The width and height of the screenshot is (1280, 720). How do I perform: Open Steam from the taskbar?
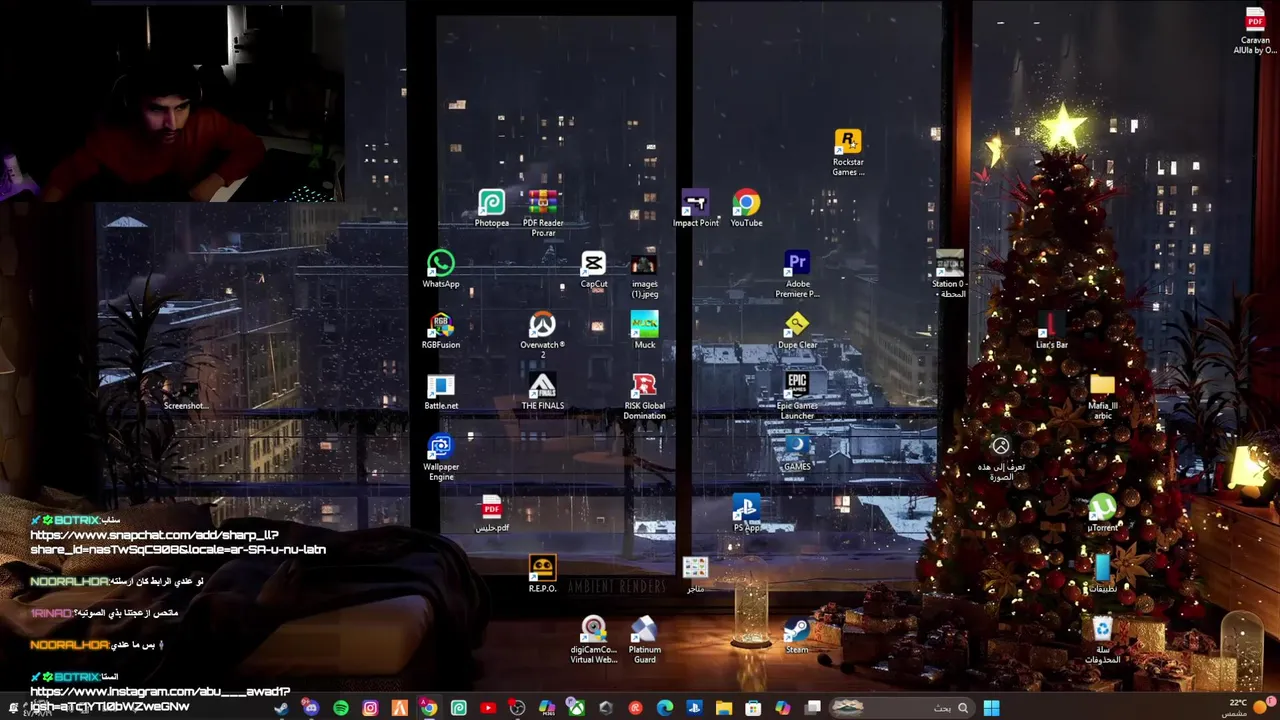281,708
